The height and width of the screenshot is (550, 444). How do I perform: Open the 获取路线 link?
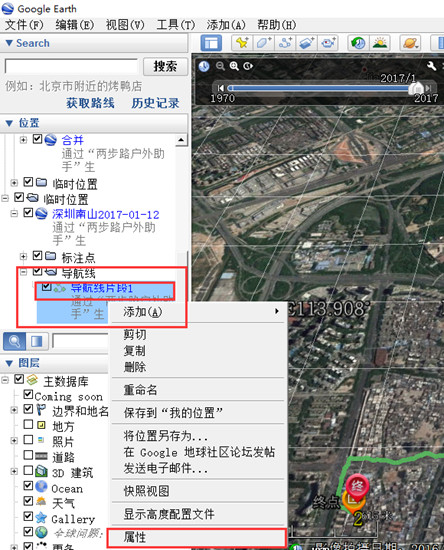pos(90,103)
